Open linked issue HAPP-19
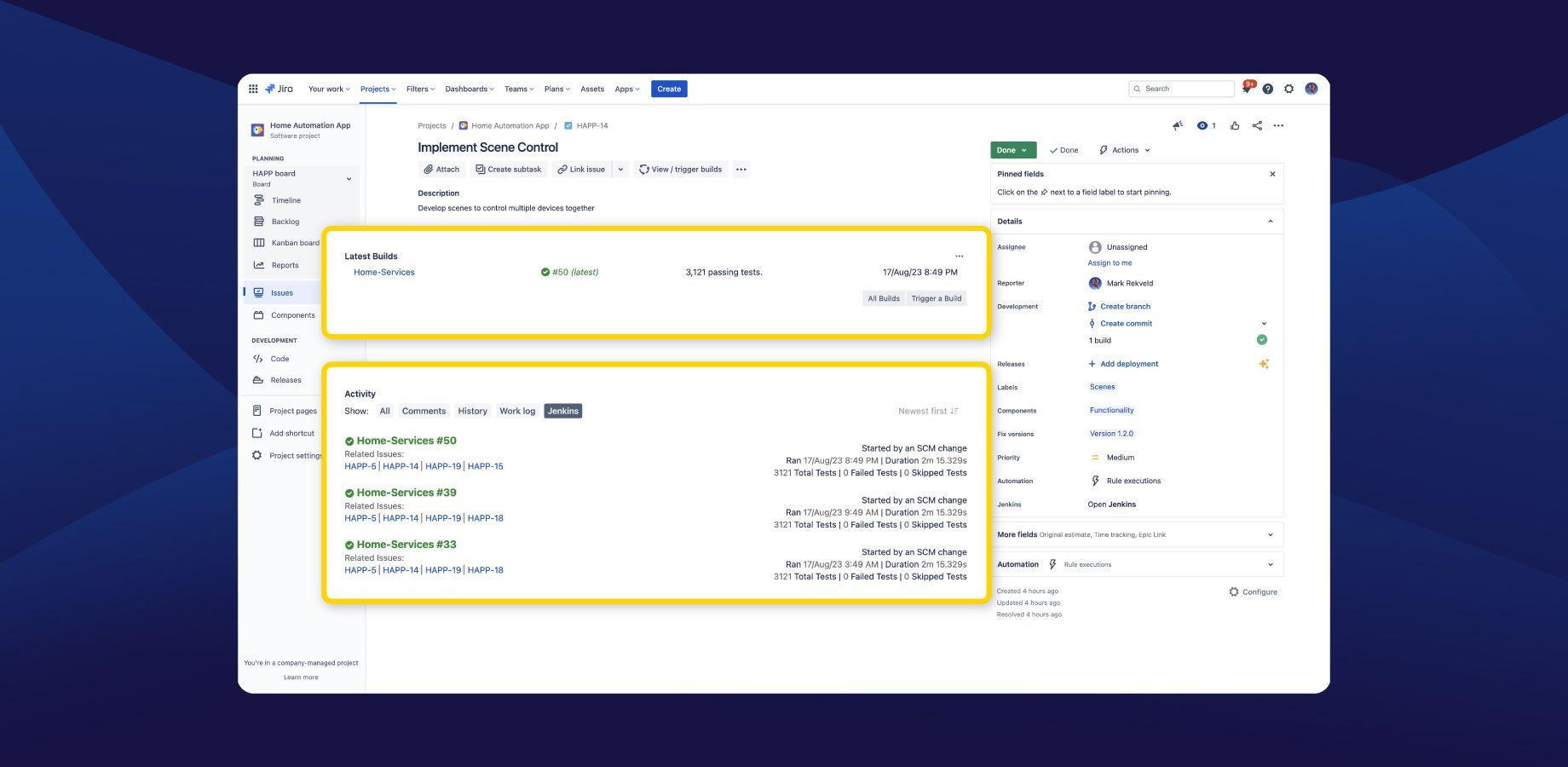1568x767 pixels. [x=443, y=466]
